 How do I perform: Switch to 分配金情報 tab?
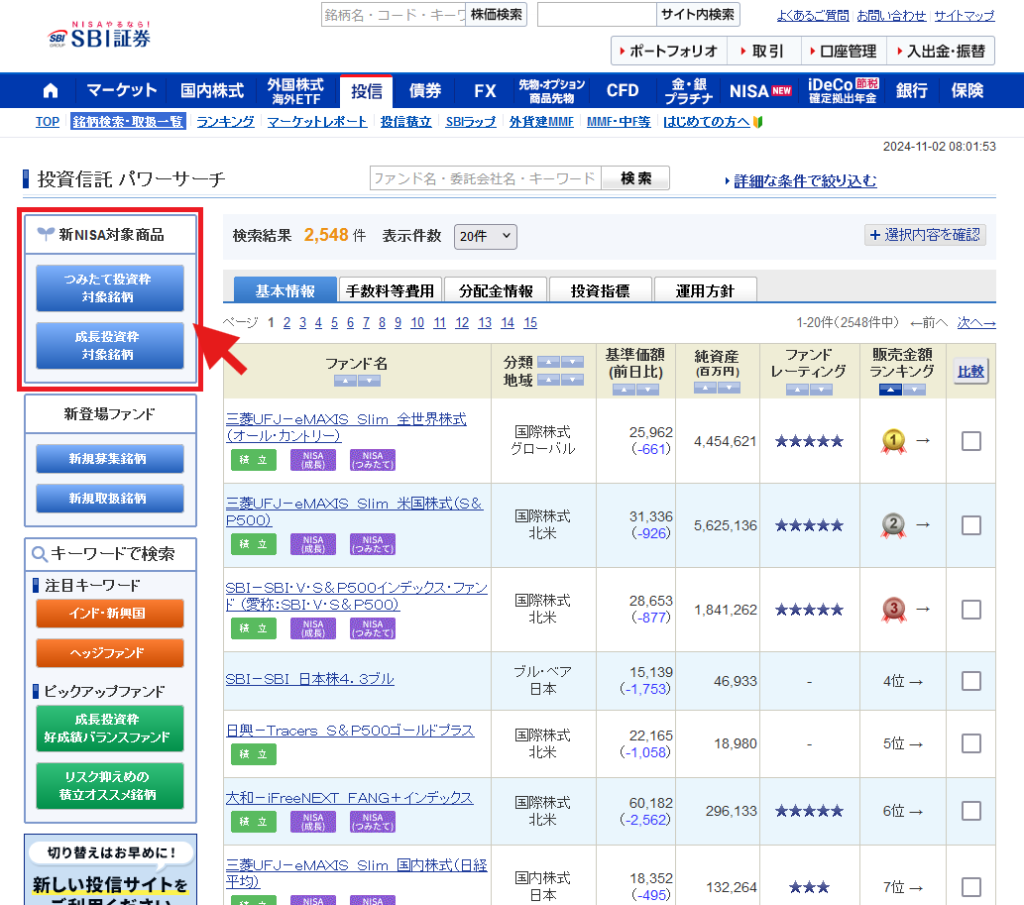[496, 291]
